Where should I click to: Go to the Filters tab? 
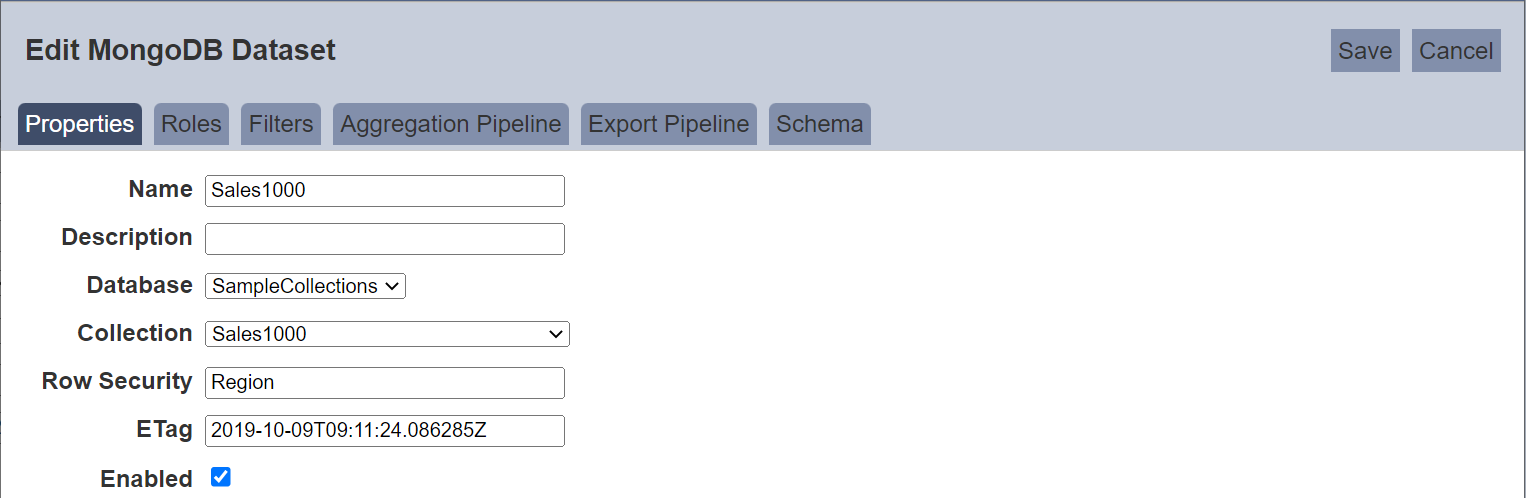tap(281, 124)
